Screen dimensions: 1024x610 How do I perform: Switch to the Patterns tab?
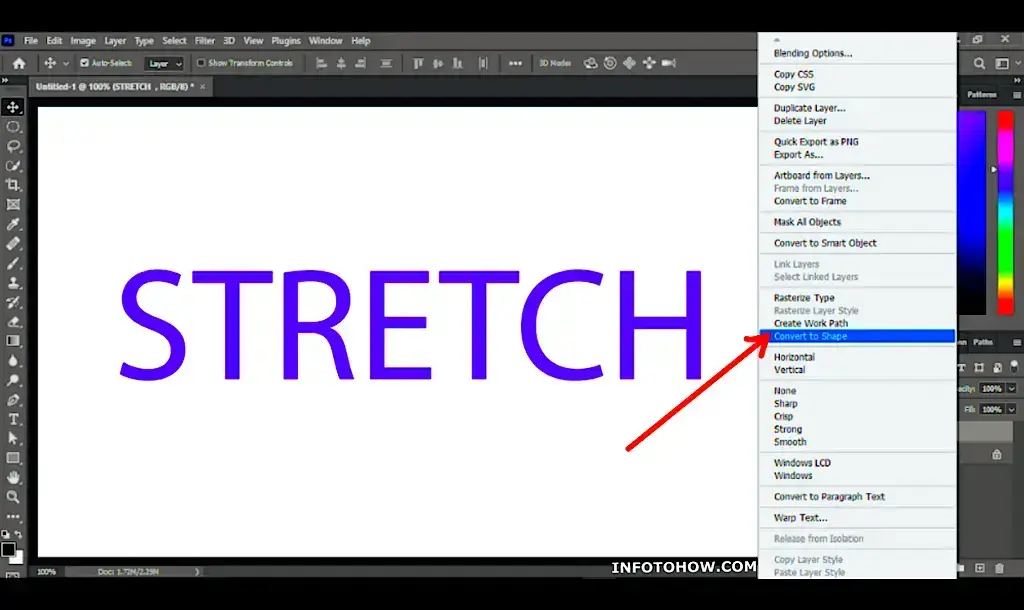pyautogui.click(x=981, y=95)
